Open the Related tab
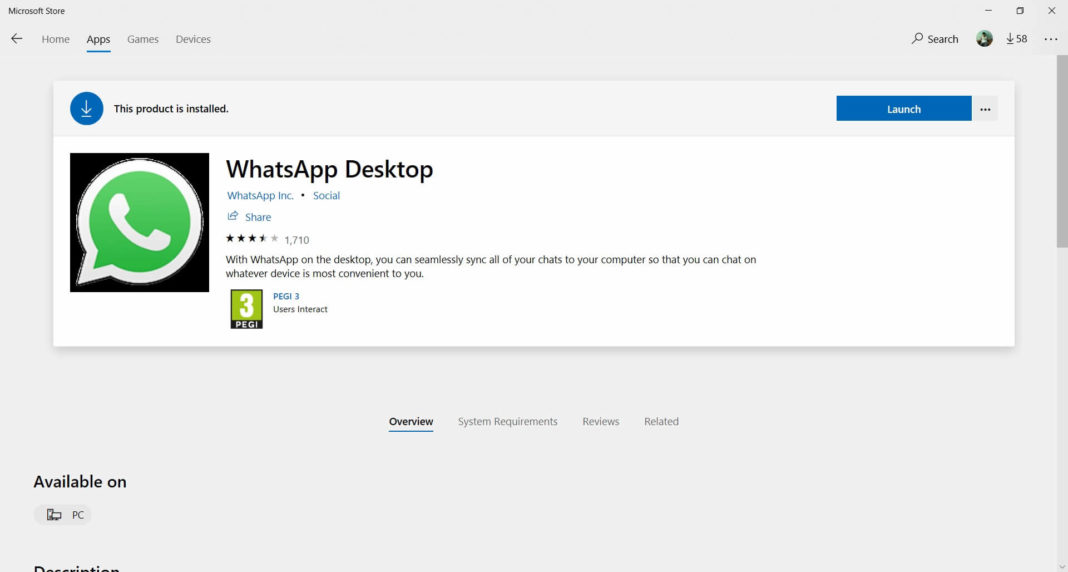The image size is (1068, 572). (661, 422)
